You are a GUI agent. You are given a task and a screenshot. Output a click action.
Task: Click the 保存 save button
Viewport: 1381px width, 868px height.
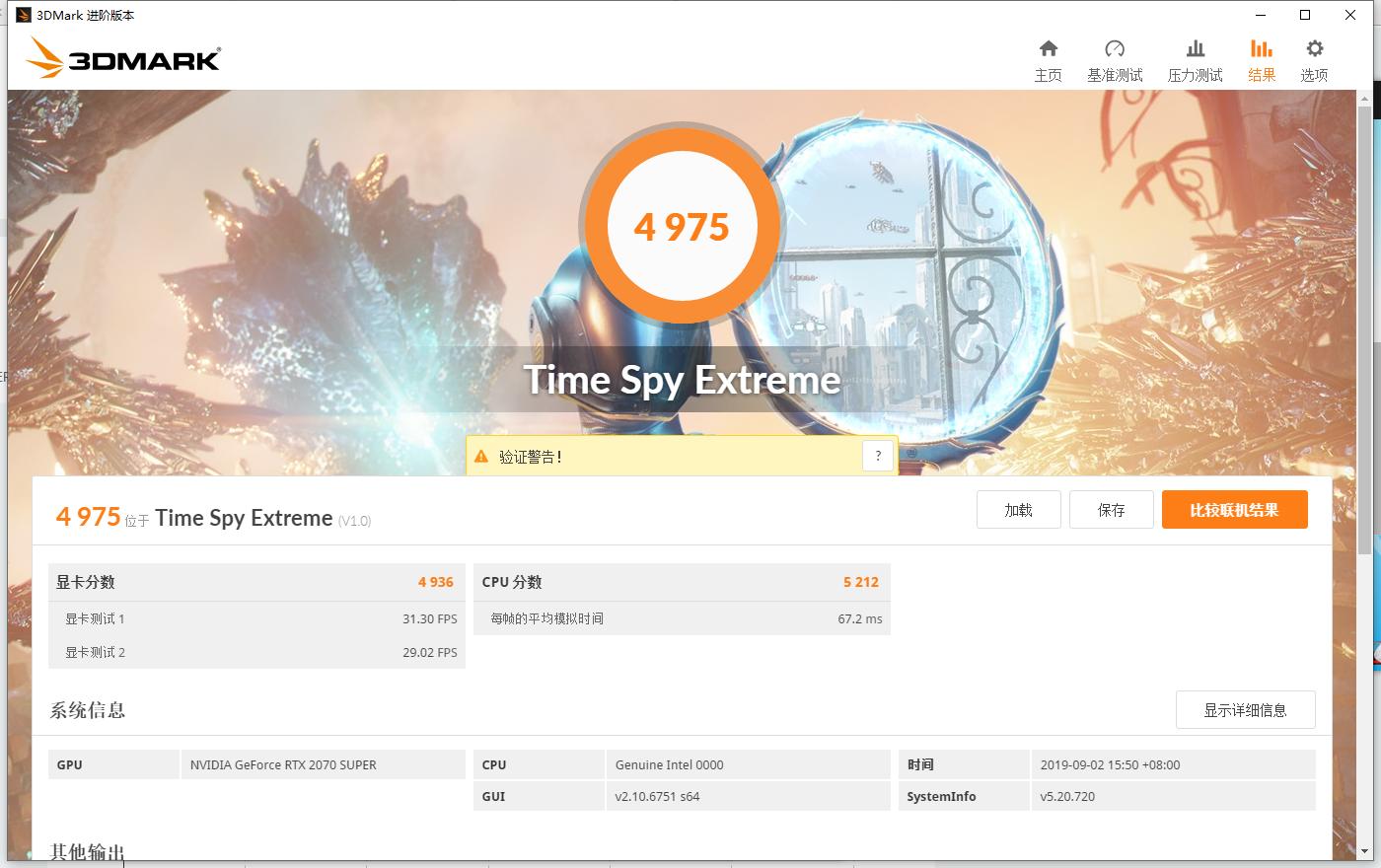click(1111, 509)
